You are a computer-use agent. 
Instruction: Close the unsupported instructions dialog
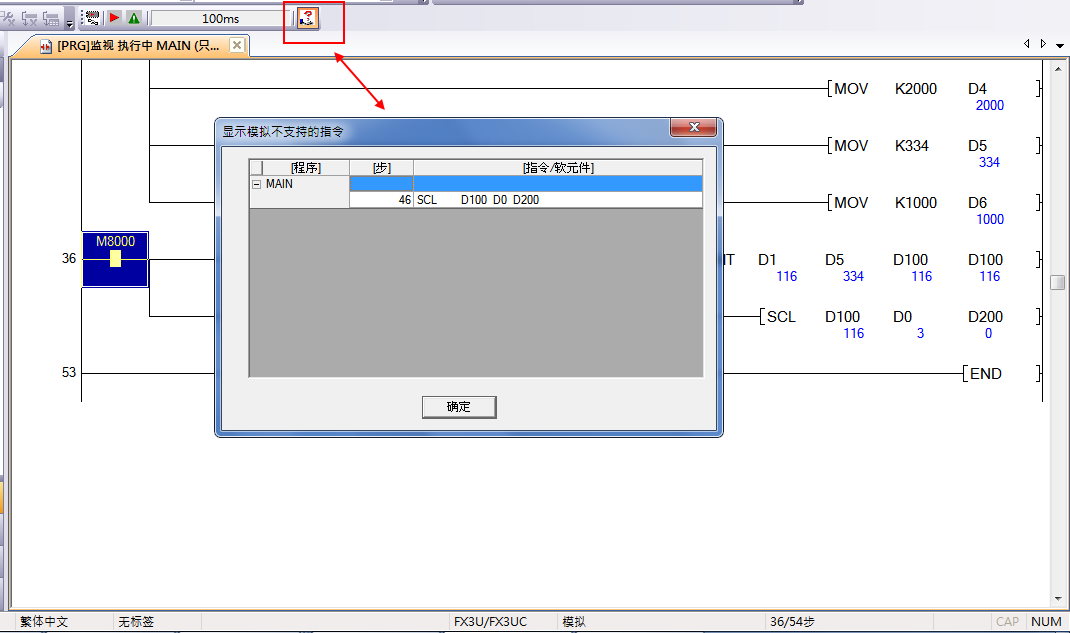(692, 127)
